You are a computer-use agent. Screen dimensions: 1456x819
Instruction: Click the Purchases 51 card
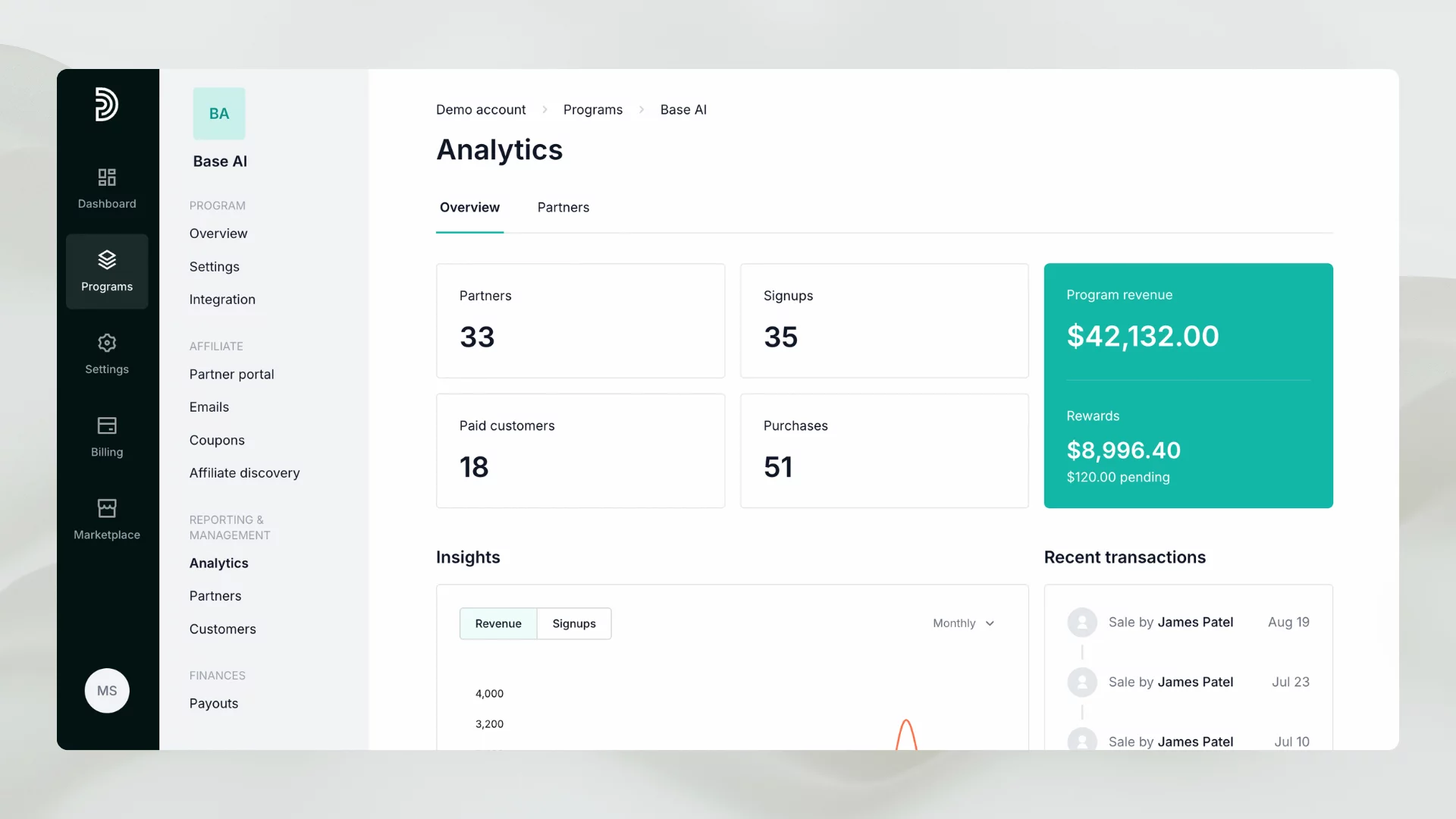point(884,451)
